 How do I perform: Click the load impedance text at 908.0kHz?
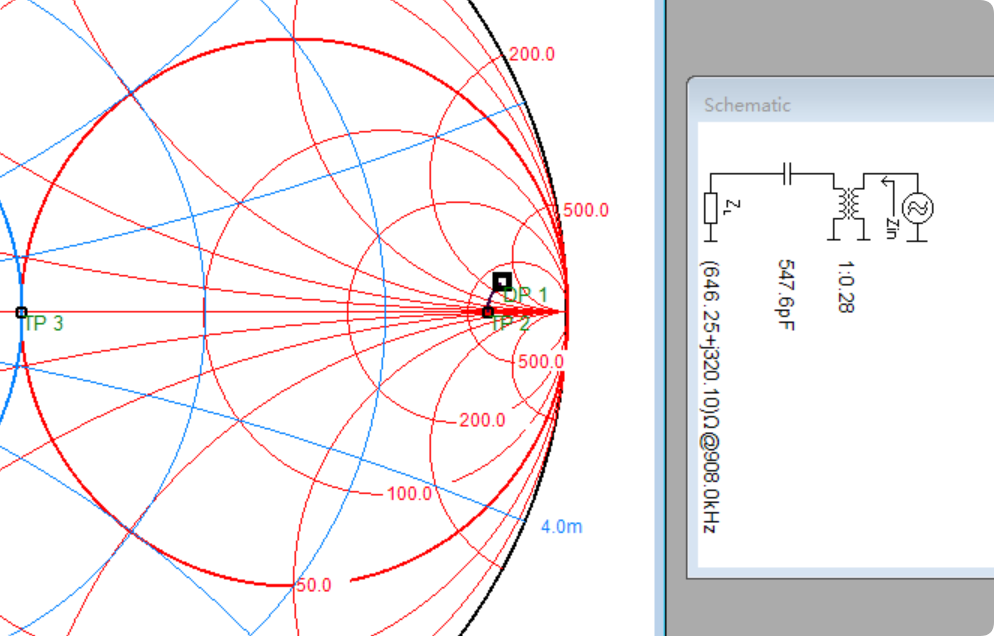tap(710, 397)
